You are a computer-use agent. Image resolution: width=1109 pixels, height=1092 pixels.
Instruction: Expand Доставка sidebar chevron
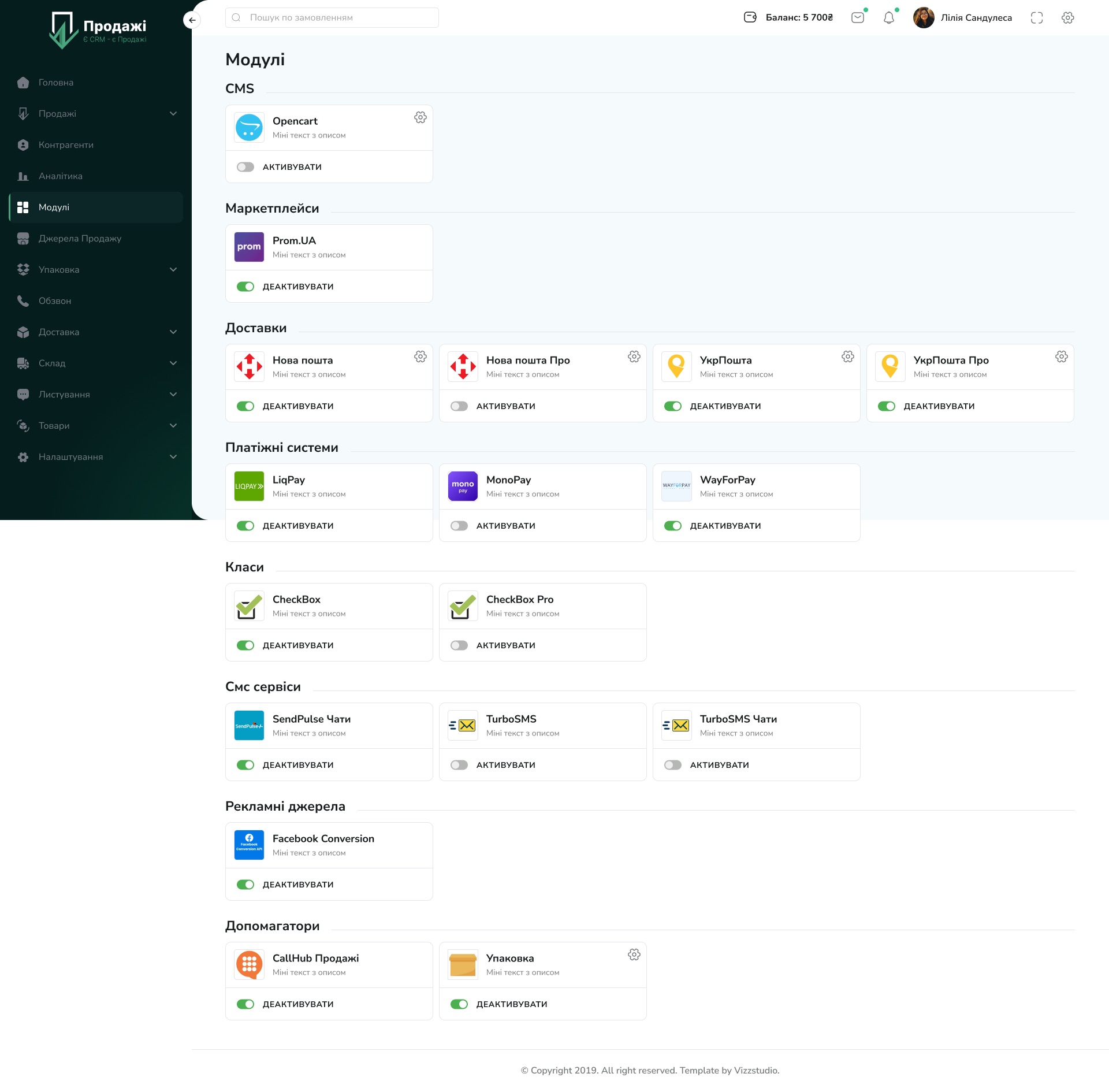(x=173, y=332)
